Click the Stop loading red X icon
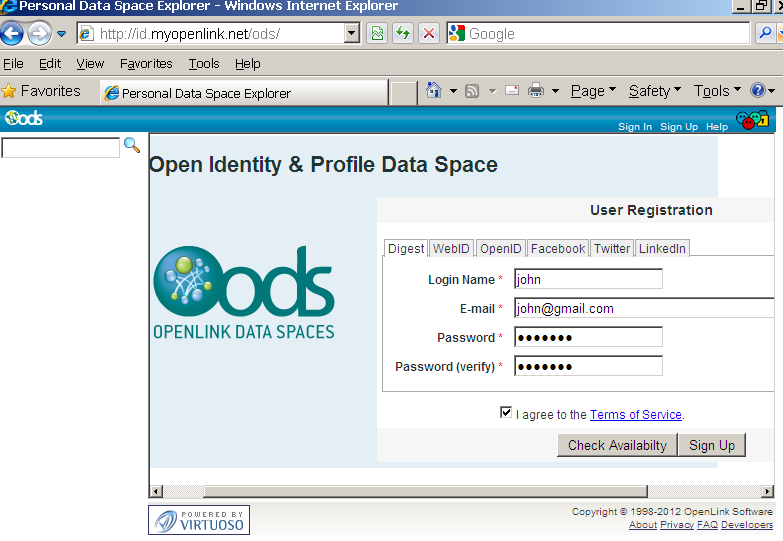The width and height of the screenshot is (783, 541). click(x=429, y=34)
